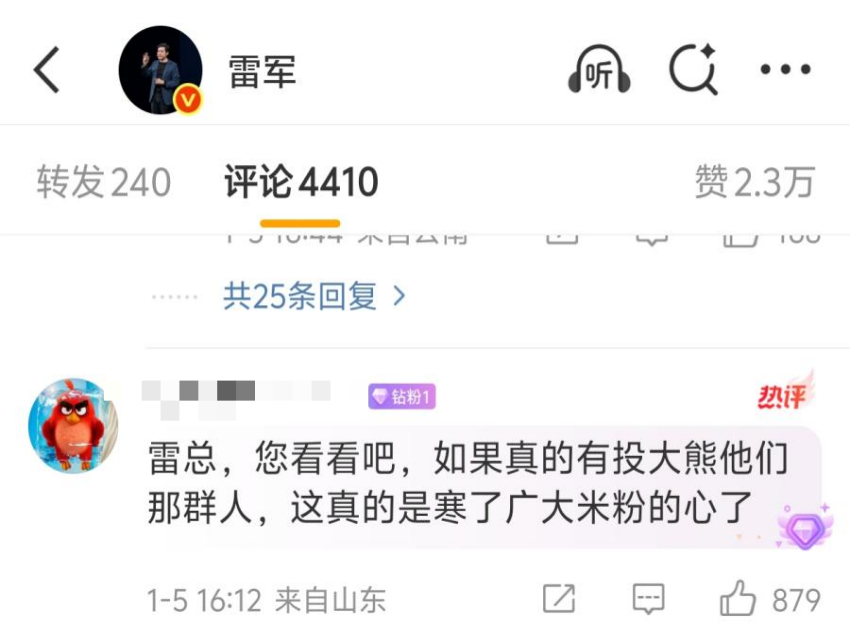Click the 雷军 username in the header
The image size is (851, 638).
[x=262, y=71]
